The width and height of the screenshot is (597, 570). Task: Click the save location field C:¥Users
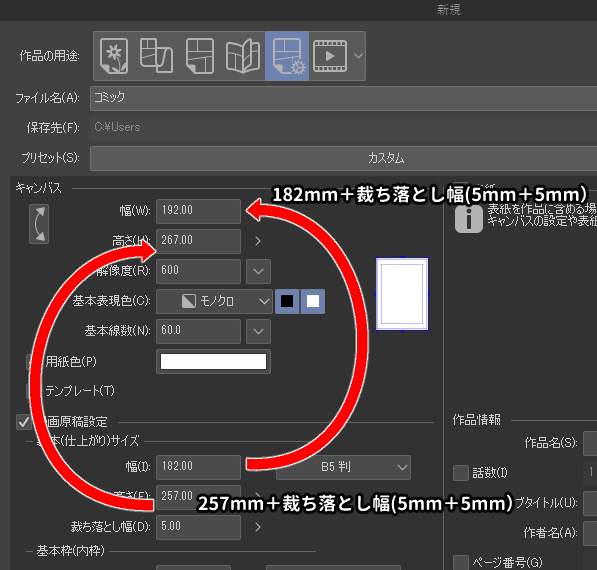point(343,127)
